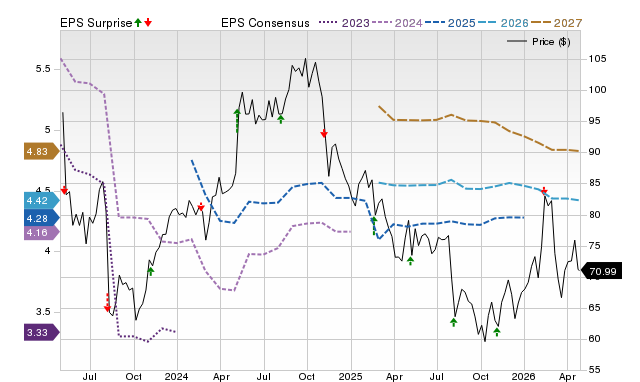This screenshot has height=382, width=640.
Task: Select the green EPS beat arrow of August 2025
Action: pyautogui.click(x=453, y=322)
